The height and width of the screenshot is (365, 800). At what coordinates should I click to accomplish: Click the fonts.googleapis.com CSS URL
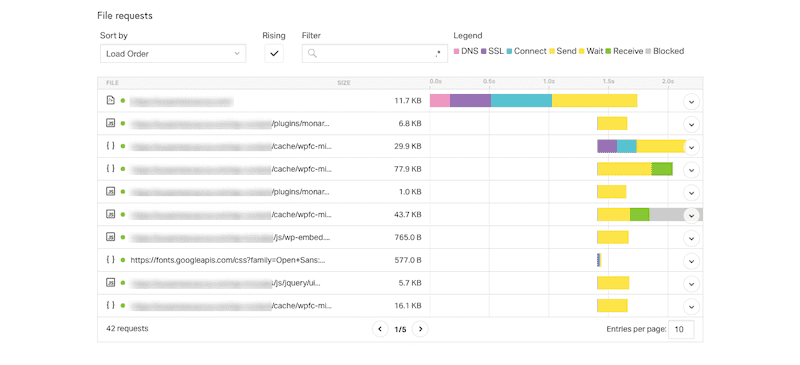click(x=228, y=260)
